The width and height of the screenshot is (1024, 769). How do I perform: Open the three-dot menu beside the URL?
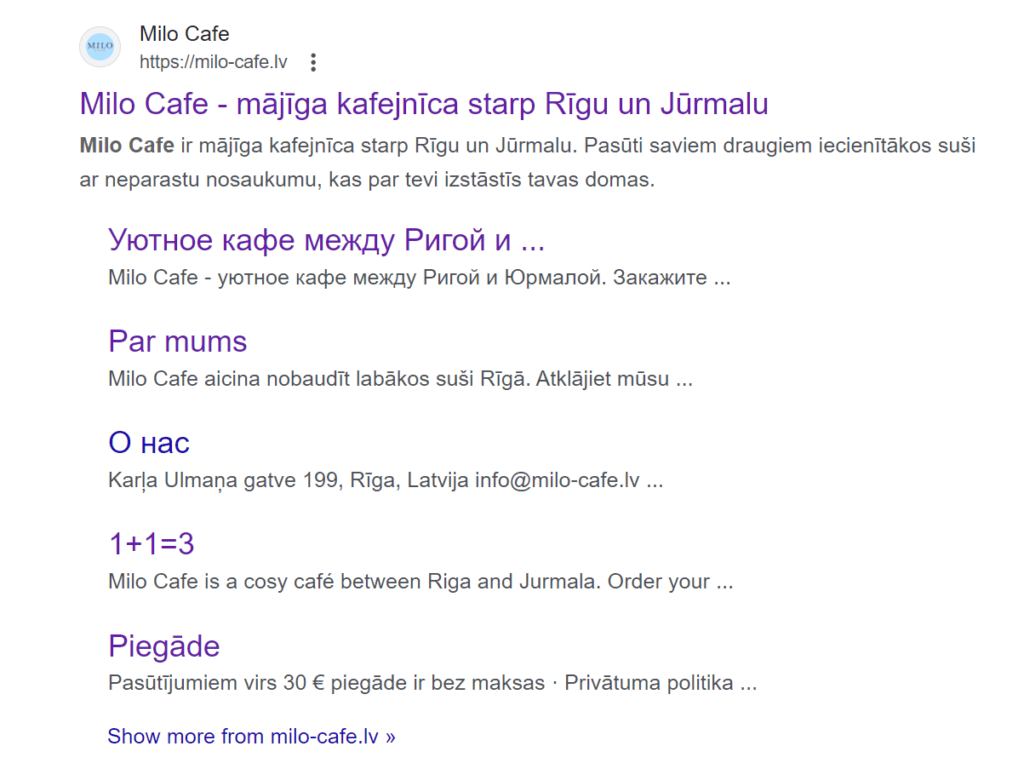pyautogui.click(x=313, y=62)
